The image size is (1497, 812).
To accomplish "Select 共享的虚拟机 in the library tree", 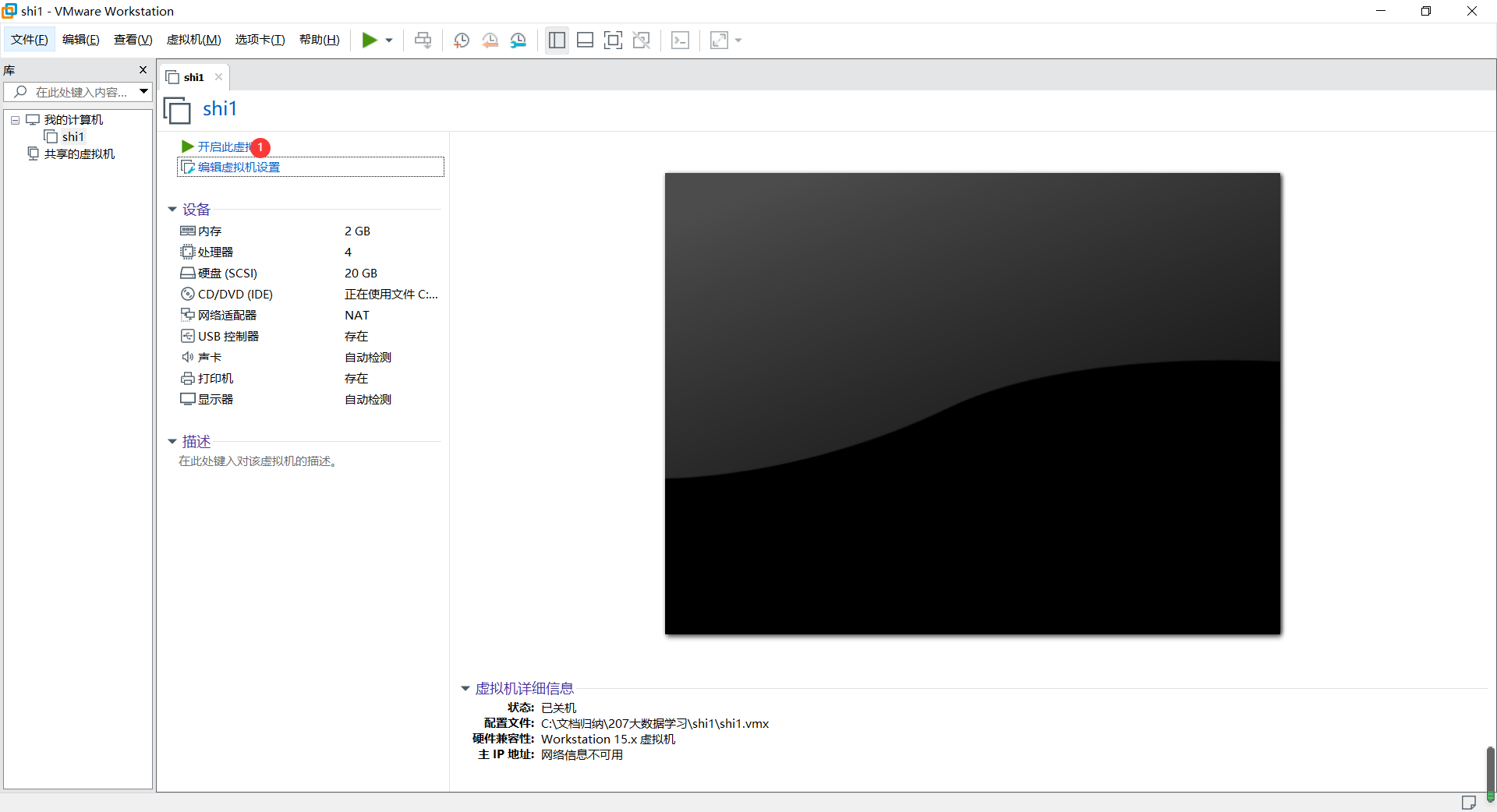I will [80, 154].
